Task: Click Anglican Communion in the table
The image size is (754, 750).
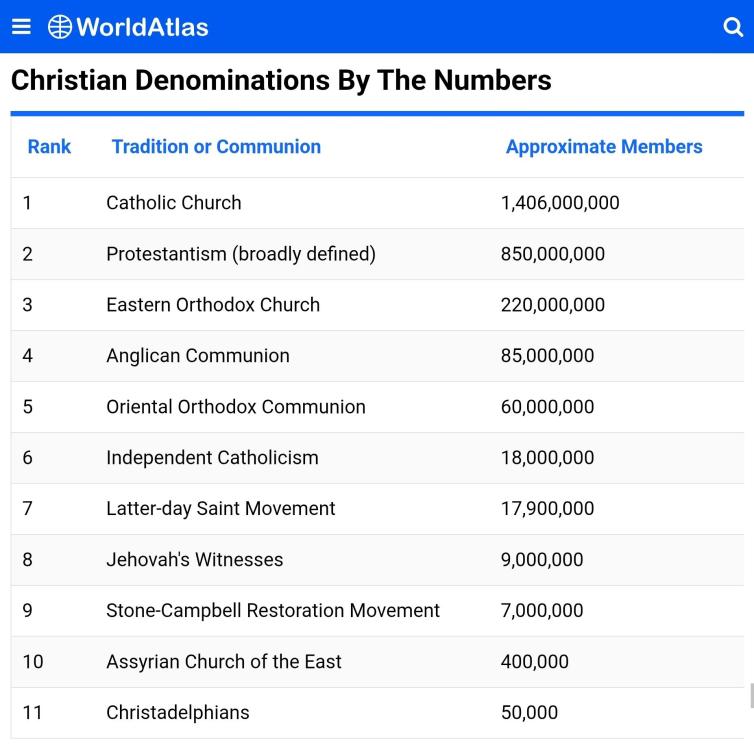Action: [198, 356]
